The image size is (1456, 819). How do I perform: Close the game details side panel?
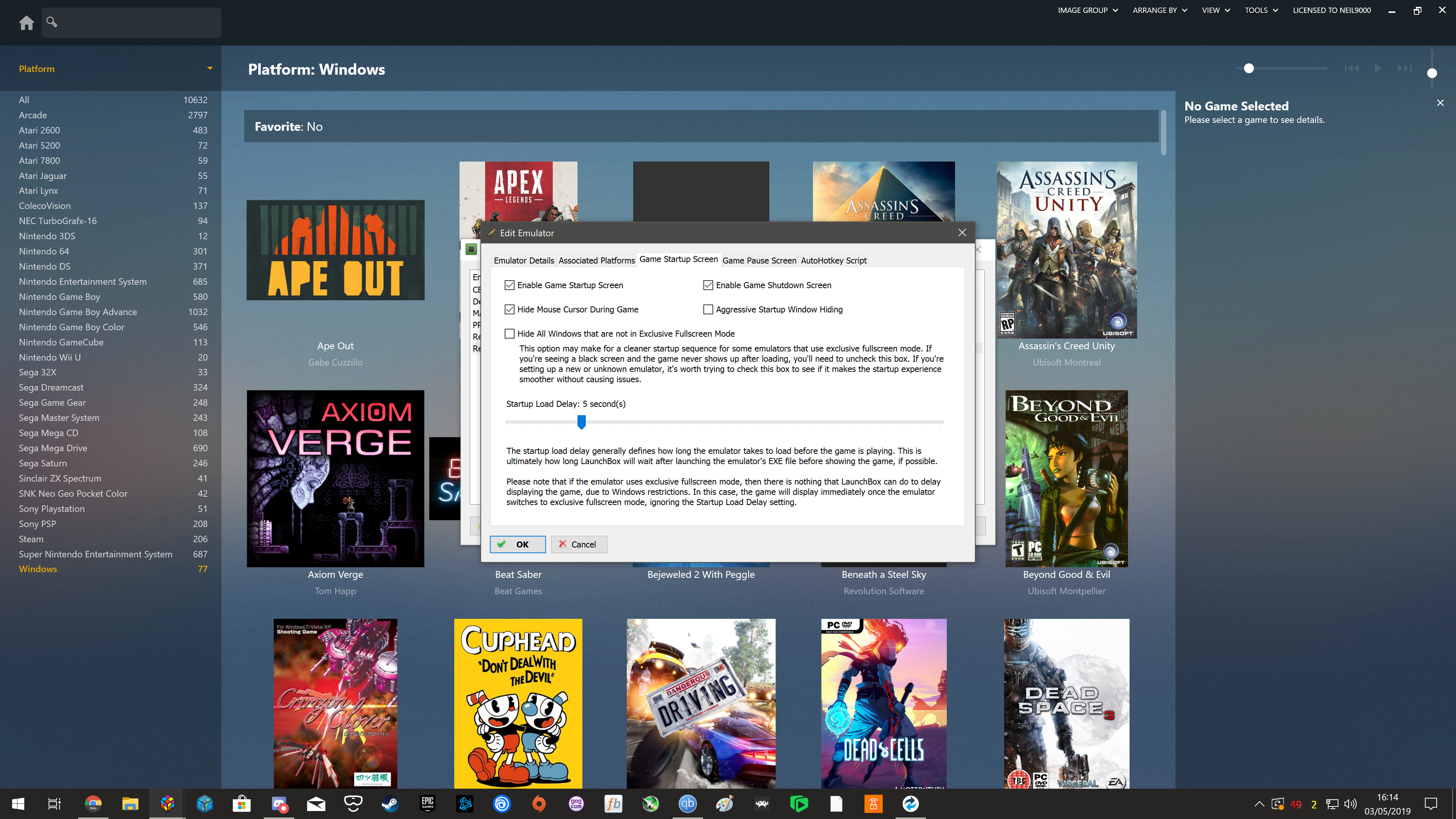[1440, 103]
